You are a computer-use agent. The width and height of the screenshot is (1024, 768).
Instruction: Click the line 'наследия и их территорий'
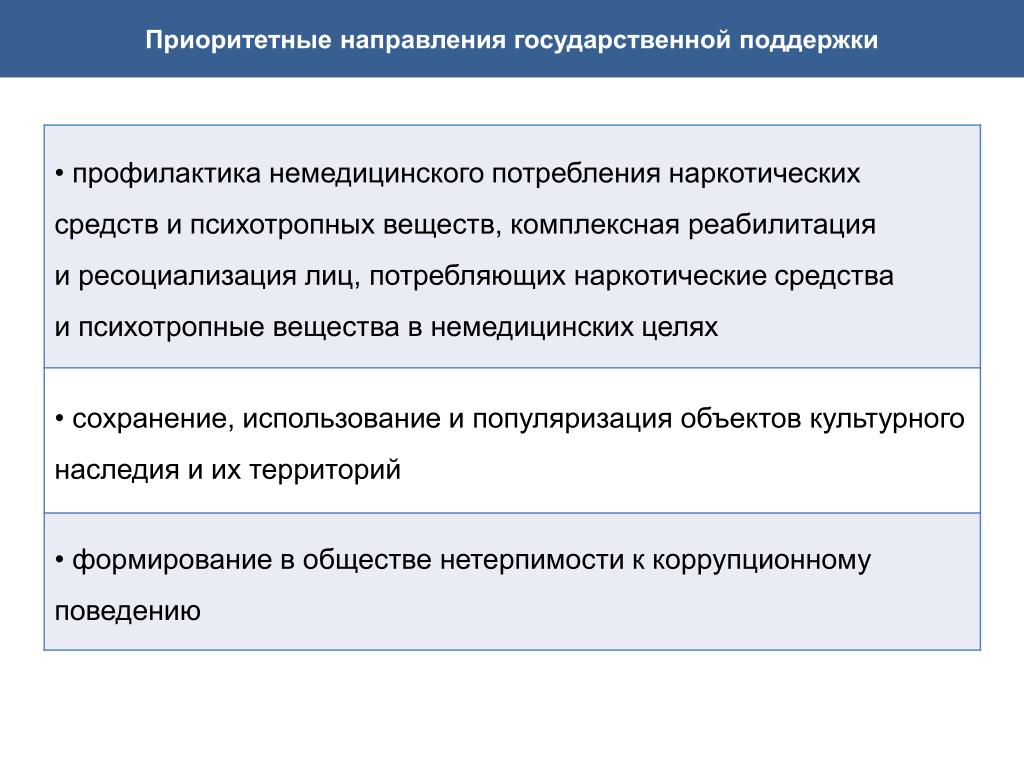point(227,470)
